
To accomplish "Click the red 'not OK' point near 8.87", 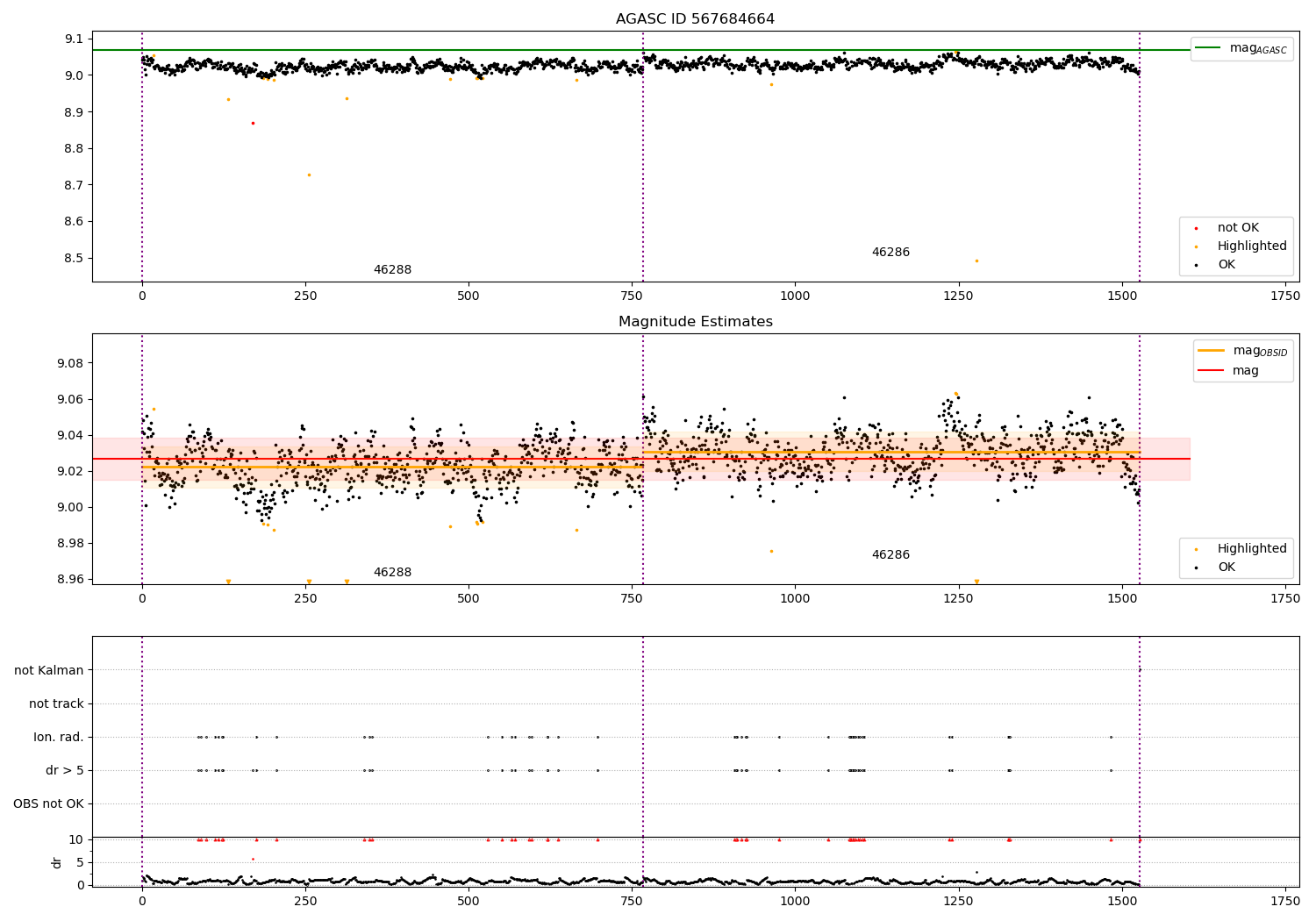I will coord(253,123).
